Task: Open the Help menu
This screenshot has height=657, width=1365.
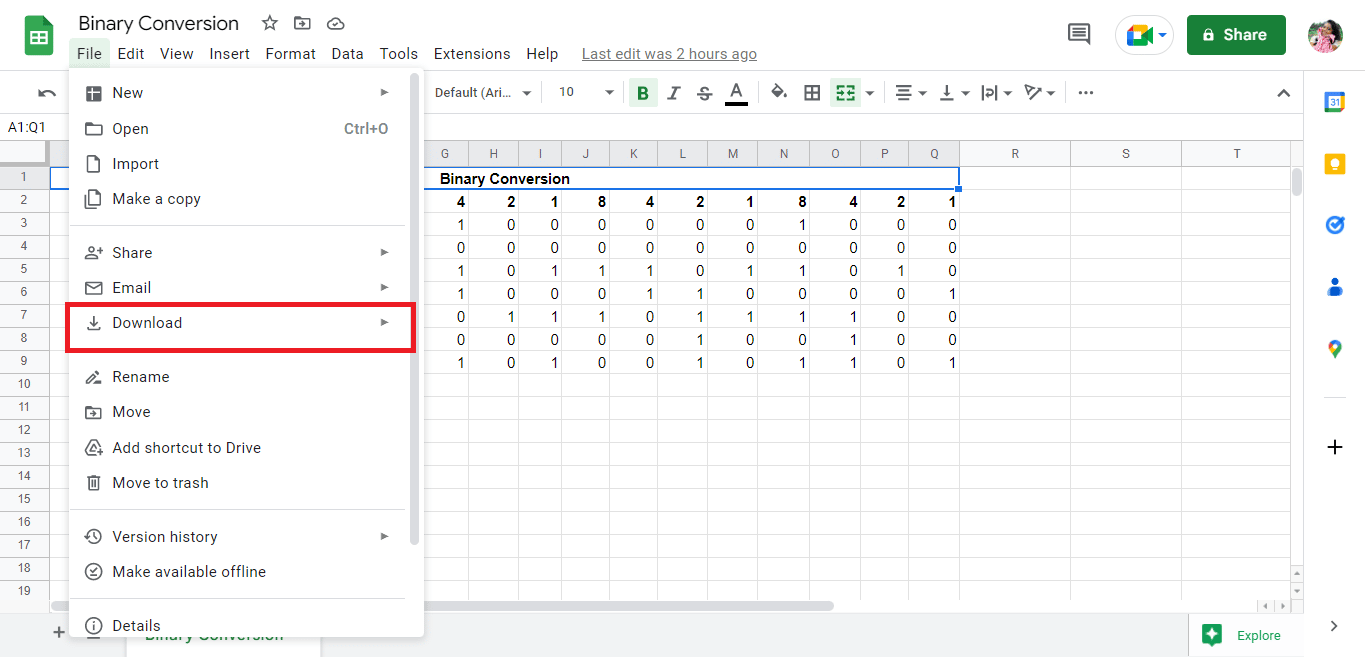Action: 542,54
